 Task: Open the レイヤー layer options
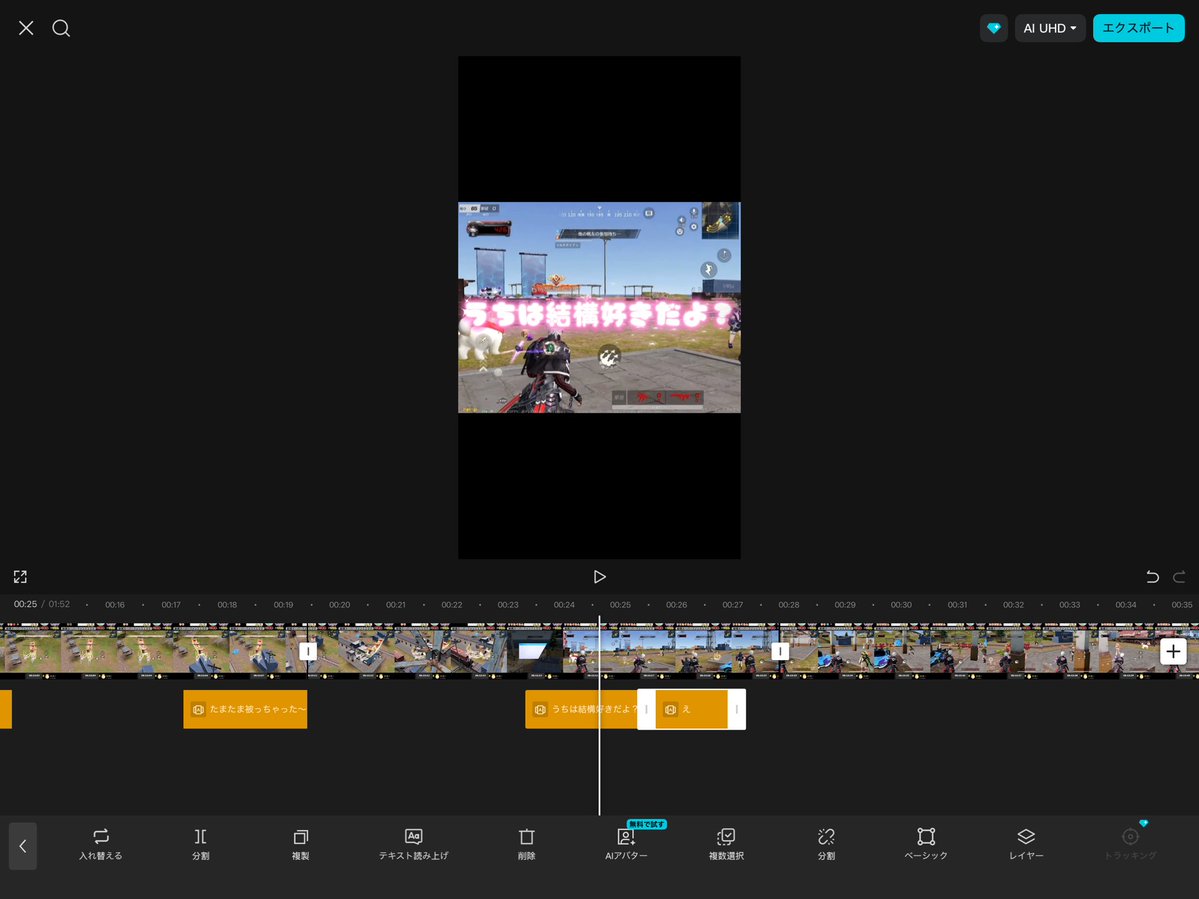click(1026, 844)
